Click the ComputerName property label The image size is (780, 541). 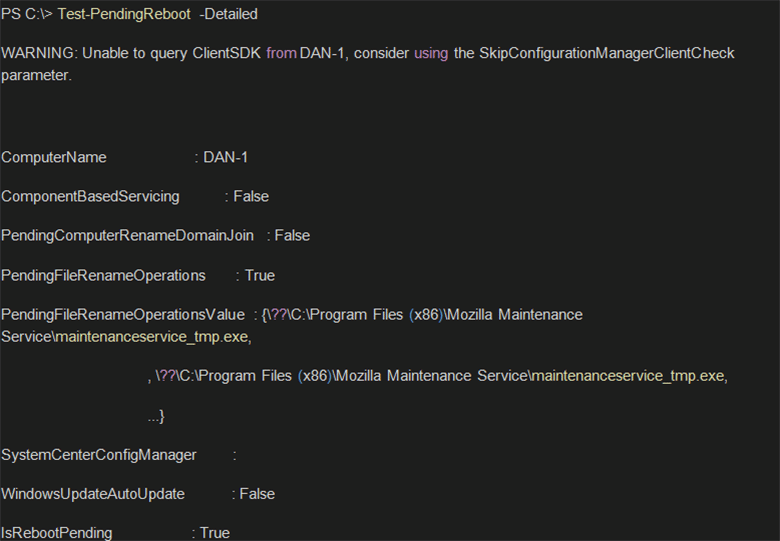pyautogui.click(x=54, y=157)
